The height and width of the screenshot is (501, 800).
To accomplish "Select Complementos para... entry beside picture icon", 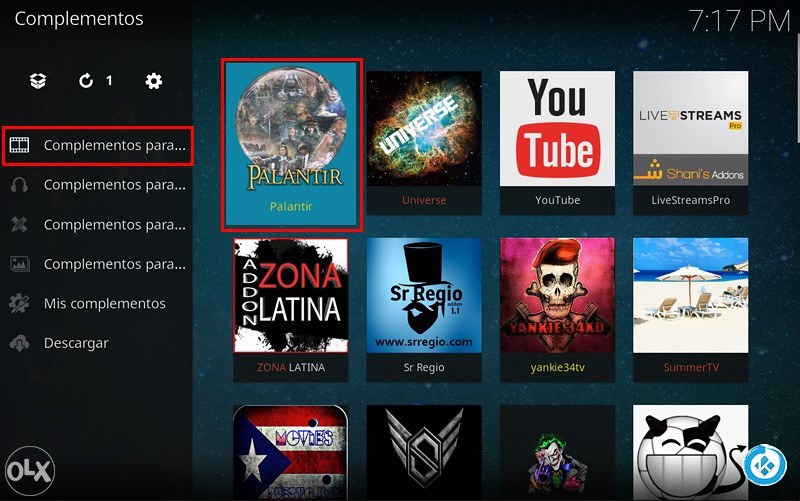I will 98,264.
